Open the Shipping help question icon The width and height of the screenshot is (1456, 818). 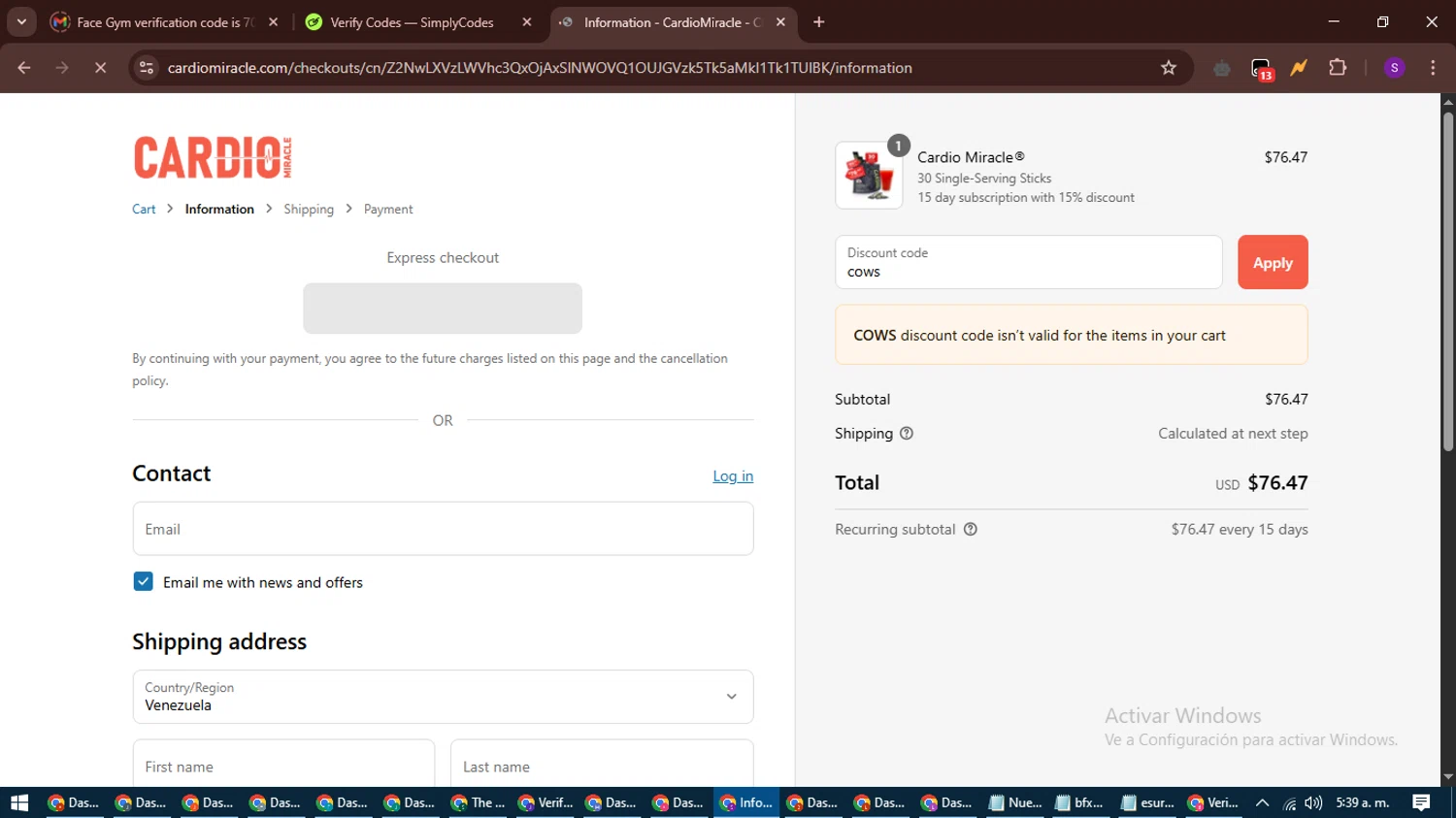(x=907, y=434)
